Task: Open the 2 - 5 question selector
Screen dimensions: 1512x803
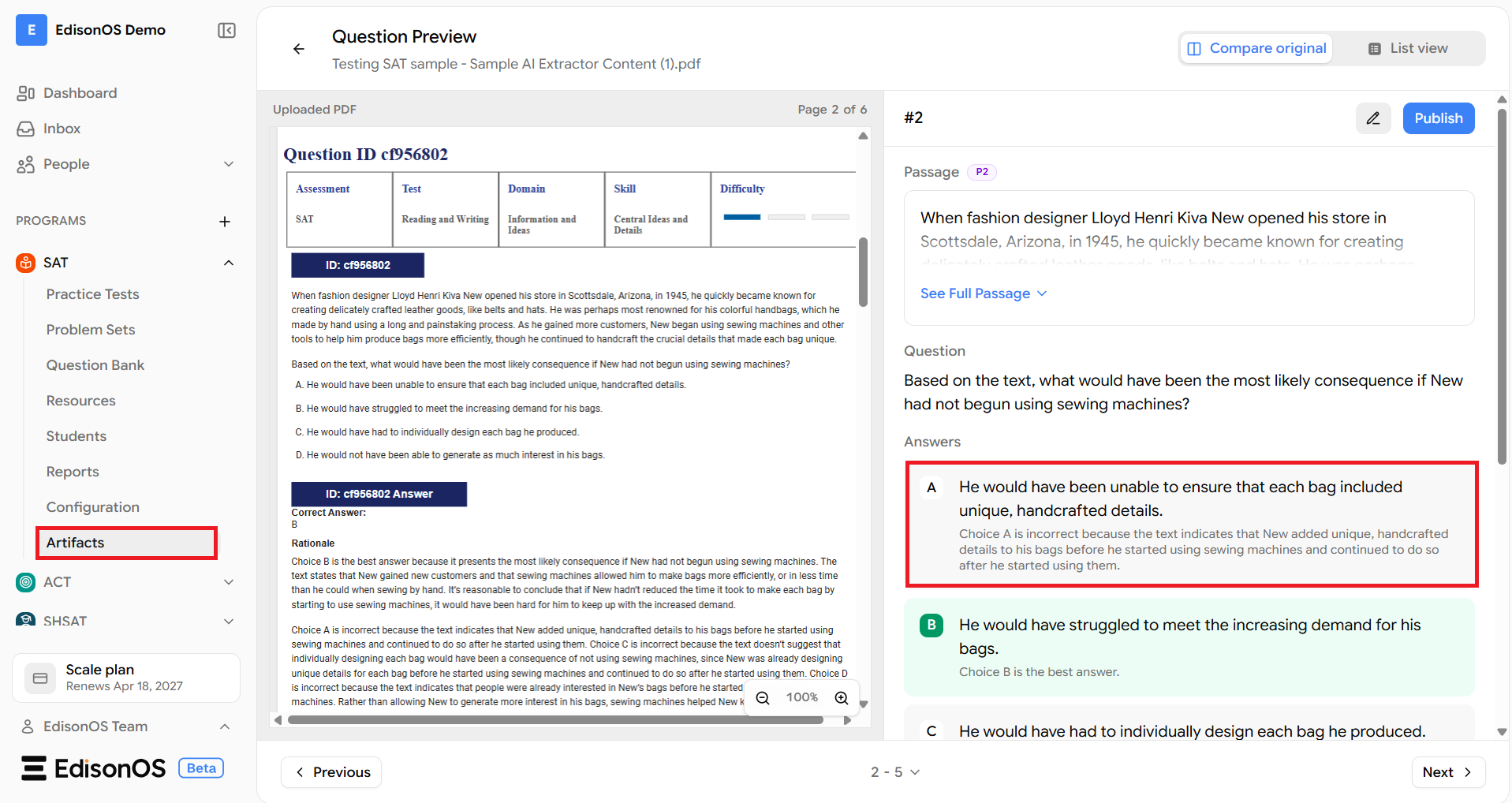Action: click(x=895, y=772)
